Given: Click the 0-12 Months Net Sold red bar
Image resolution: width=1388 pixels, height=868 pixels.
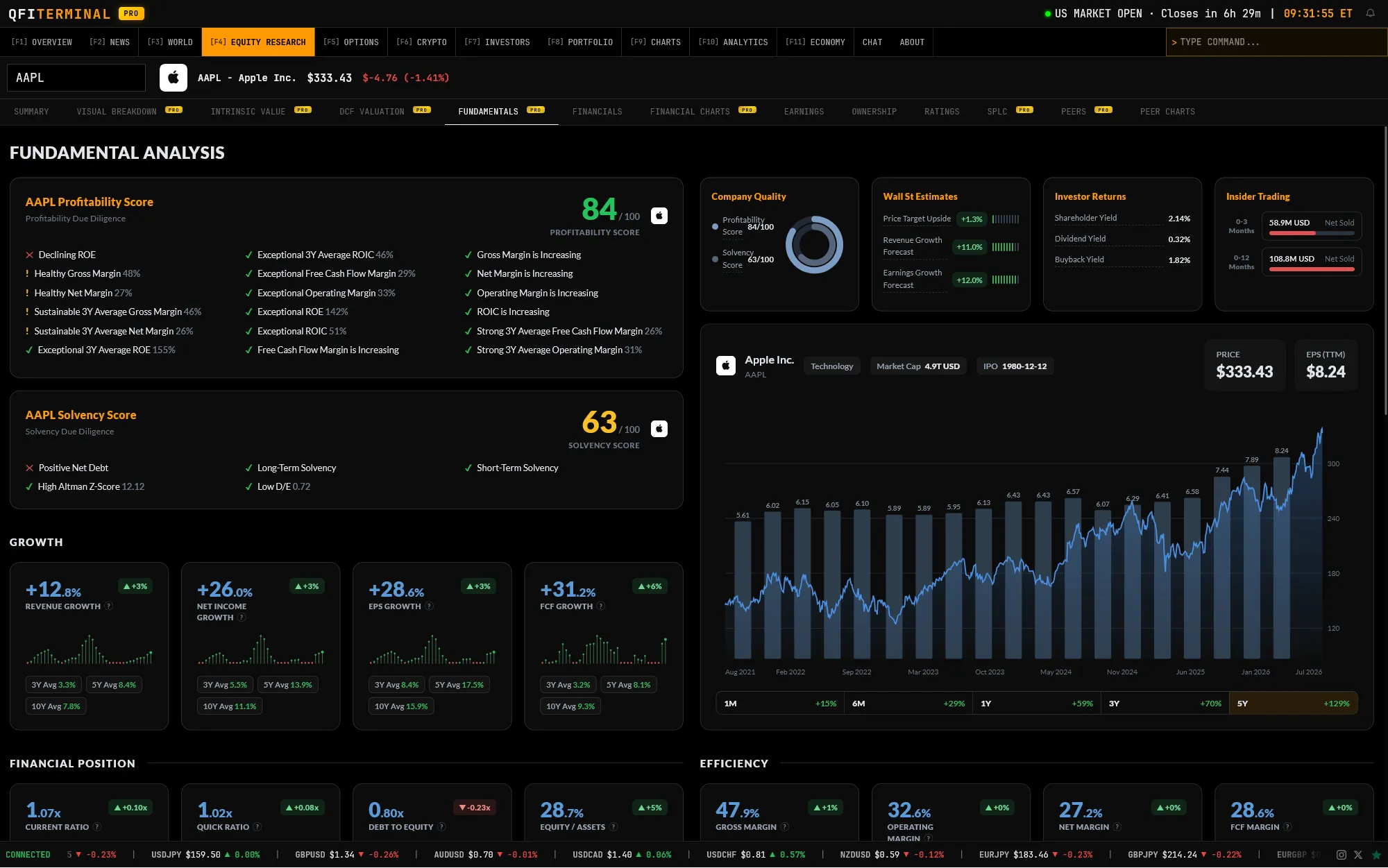Looking at the screenshot, I should (x=1312, y=269).
